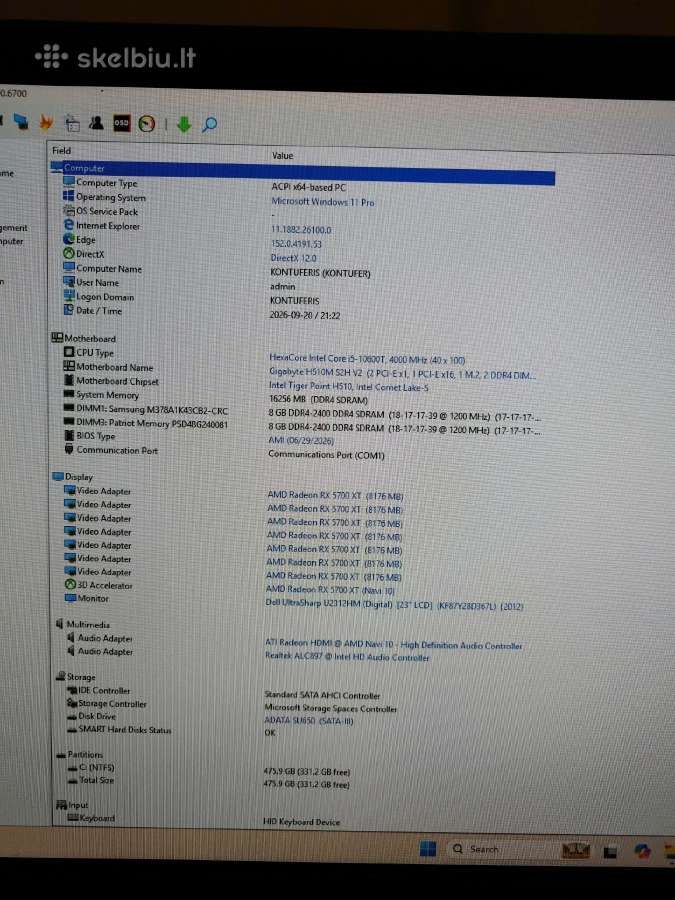Click the icon beside Communication Port
Image resolution: width=675 pixels, height=900 pixels.
(x=69, y=449)
